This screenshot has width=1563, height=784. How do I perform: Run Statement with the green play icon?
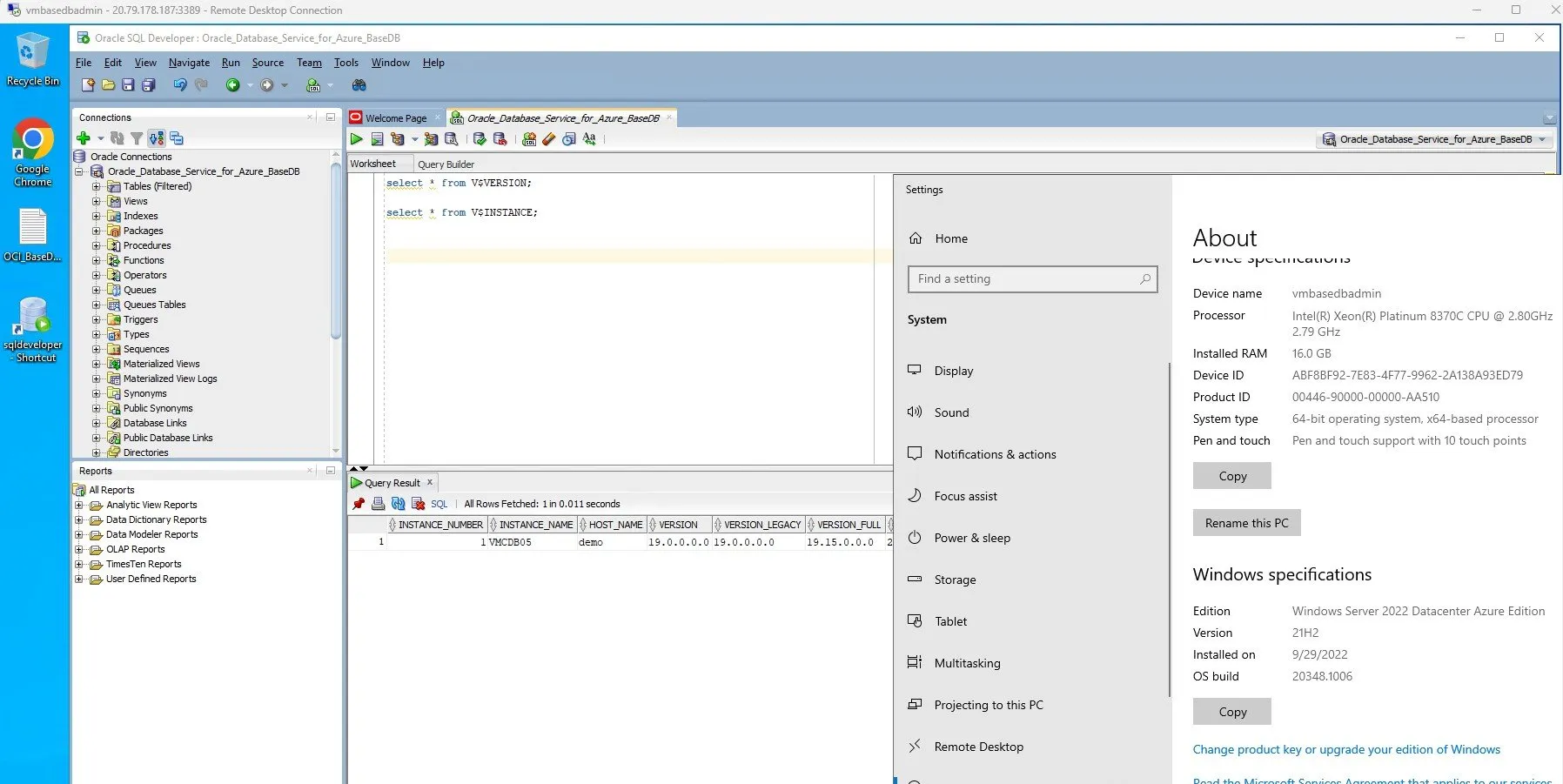click(357, 139)
